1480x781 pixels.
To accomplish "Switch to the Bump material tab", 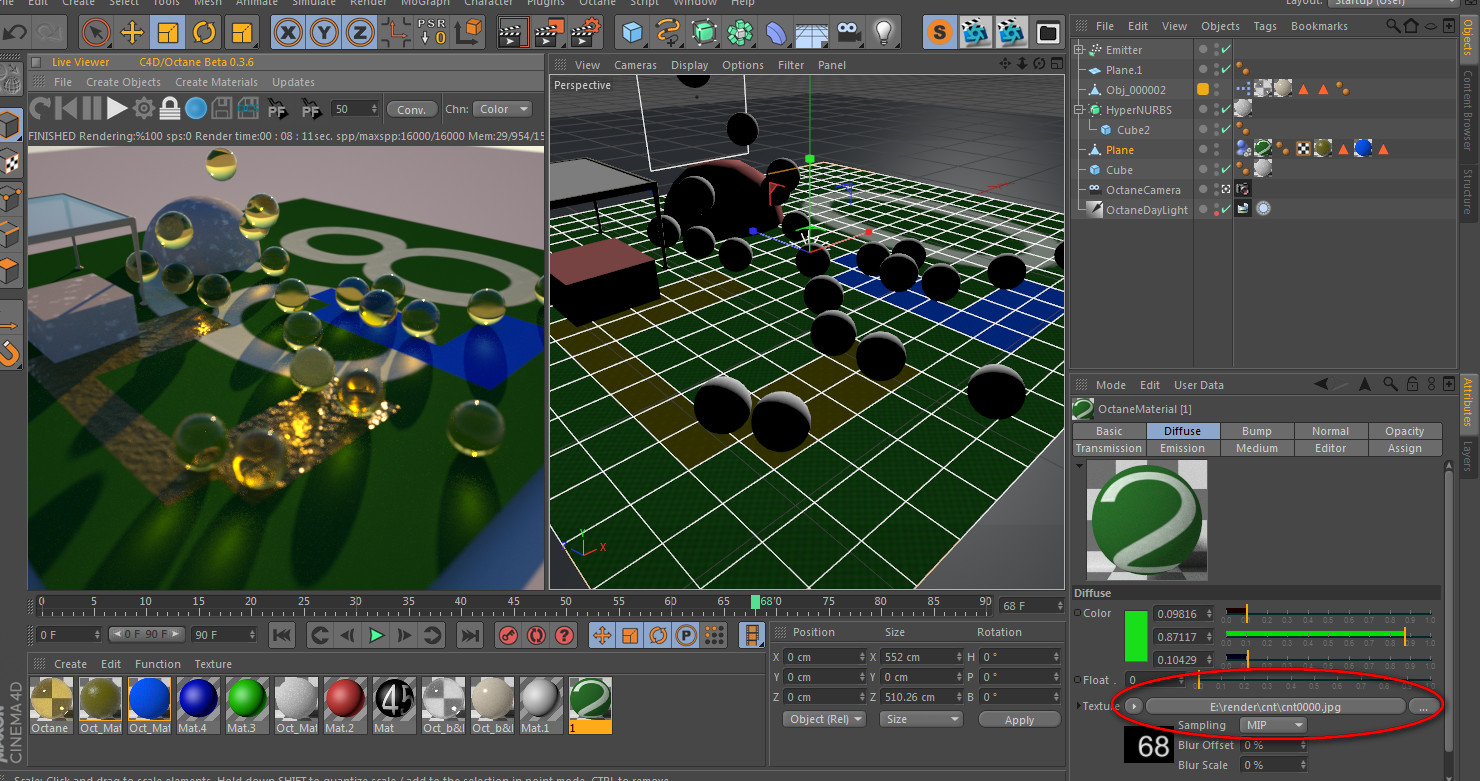I will coord(1256,431).
